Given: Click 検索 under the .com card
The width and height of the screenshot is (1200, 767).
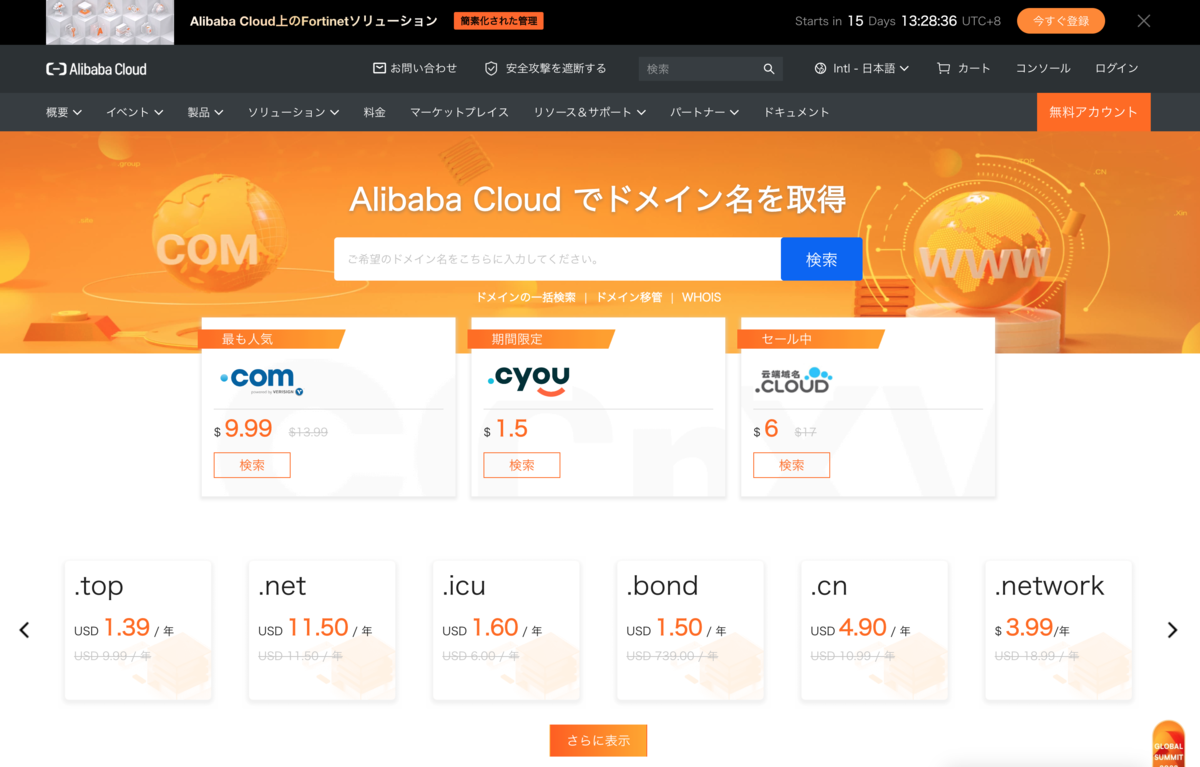Looking at the screenshot, I should click(252, 465).
